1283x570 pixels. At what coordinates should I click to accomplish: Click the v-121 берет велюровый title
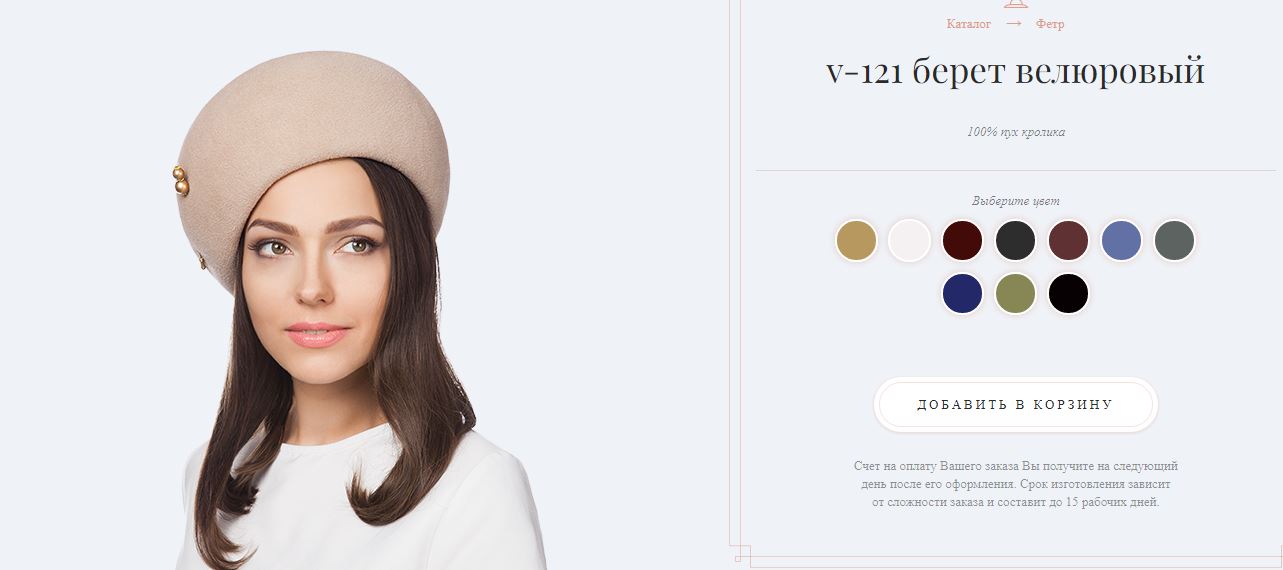[x=1015, y=72]
